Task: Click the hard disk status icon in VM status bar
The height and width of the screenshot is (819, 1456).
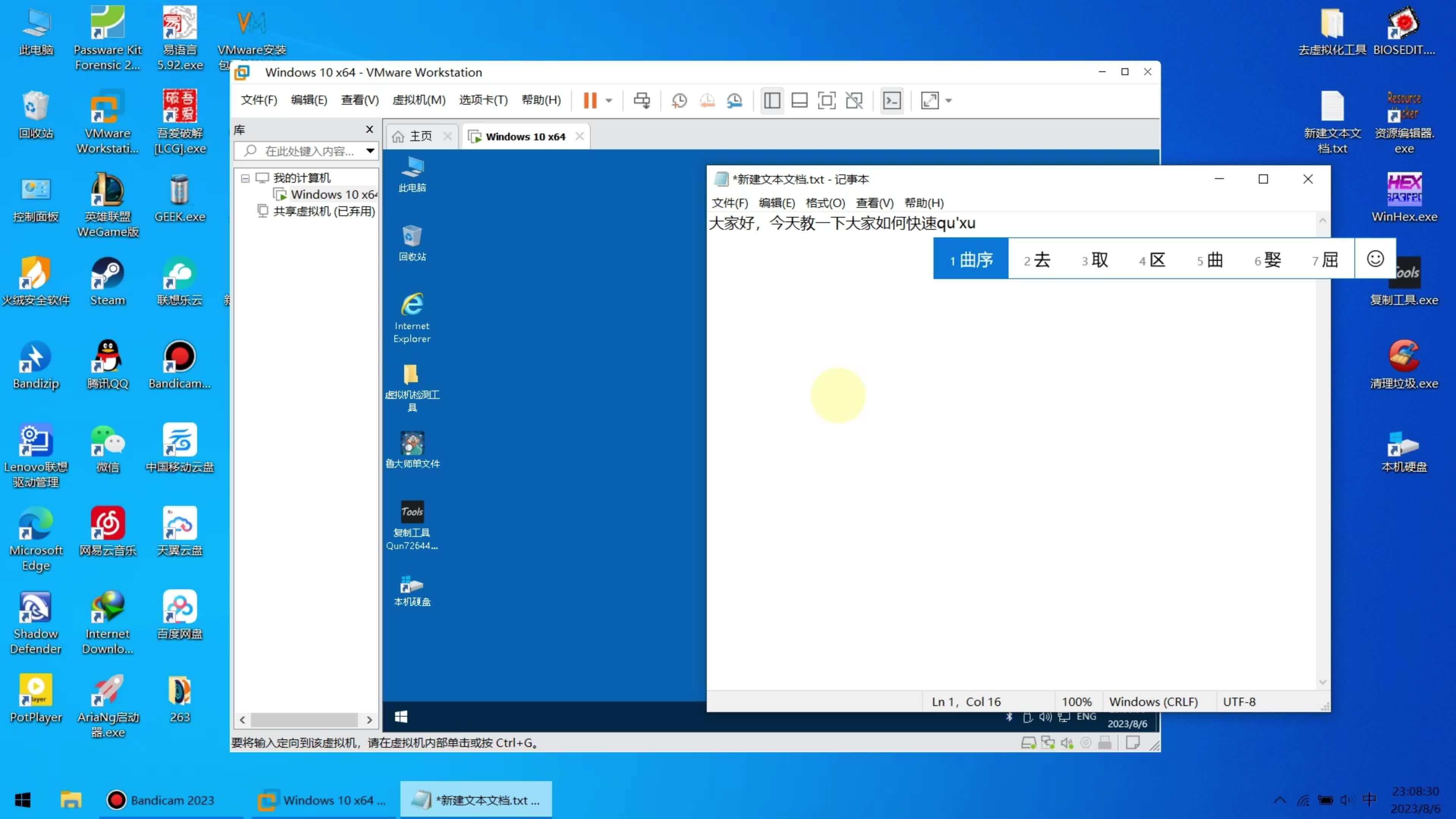Action: pyautogui.click(x=1029, y=742)
